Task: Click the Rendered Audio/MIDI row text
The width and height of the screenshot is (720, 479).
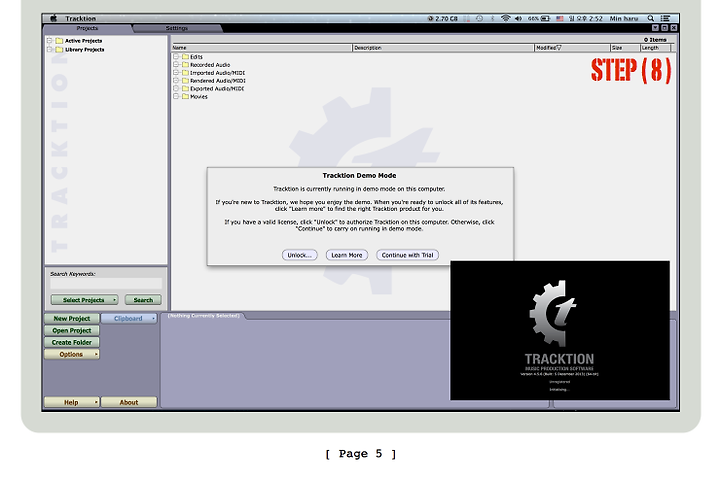Action: click(x=218, y=80)
